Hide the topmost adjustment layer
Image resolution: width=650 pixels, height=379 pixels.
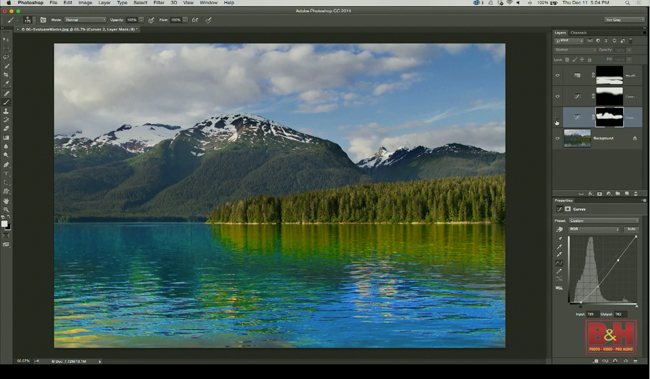[557, 75]
